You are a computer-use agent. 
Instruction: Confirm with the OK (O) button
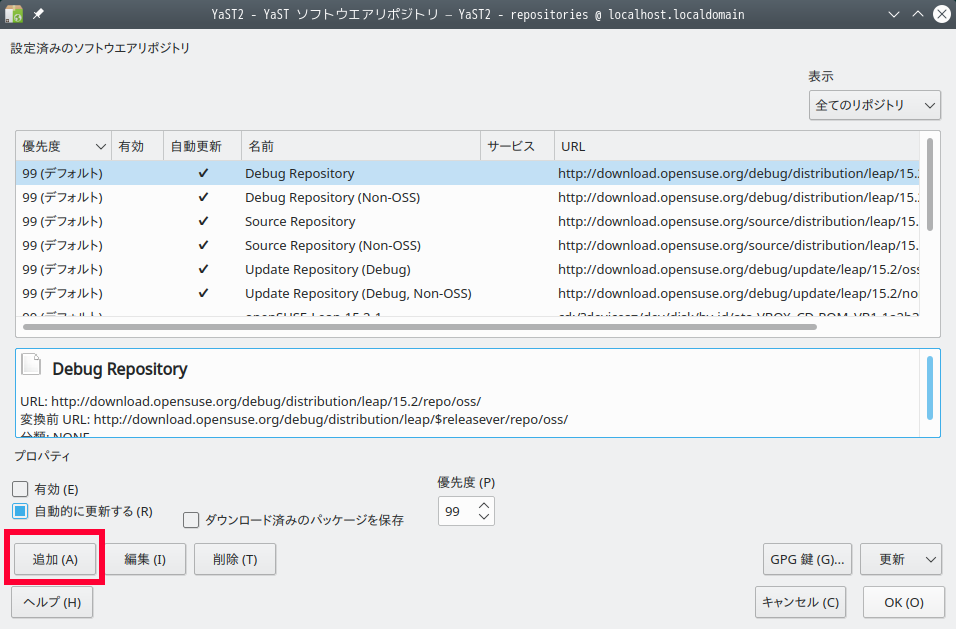pos(904,602)
